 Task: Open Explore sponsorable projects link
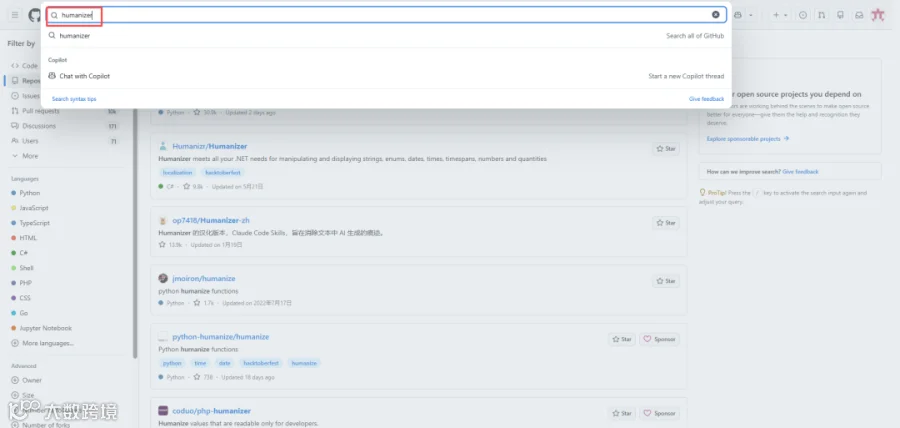[748, 139]
